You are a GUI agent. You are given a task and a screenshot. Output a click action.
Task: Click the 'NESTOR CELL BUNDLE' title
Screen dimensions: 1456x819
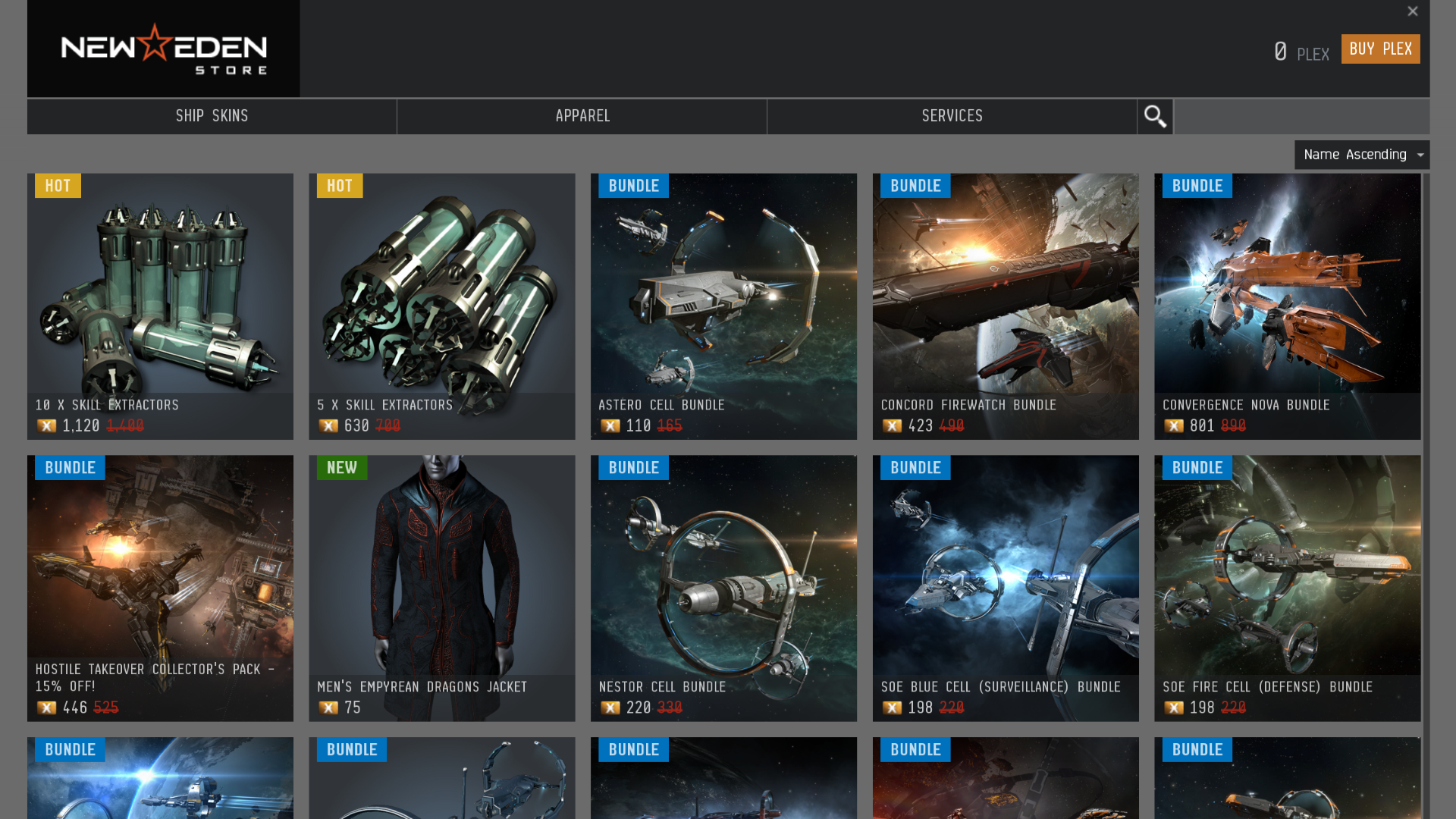point(662,687)
